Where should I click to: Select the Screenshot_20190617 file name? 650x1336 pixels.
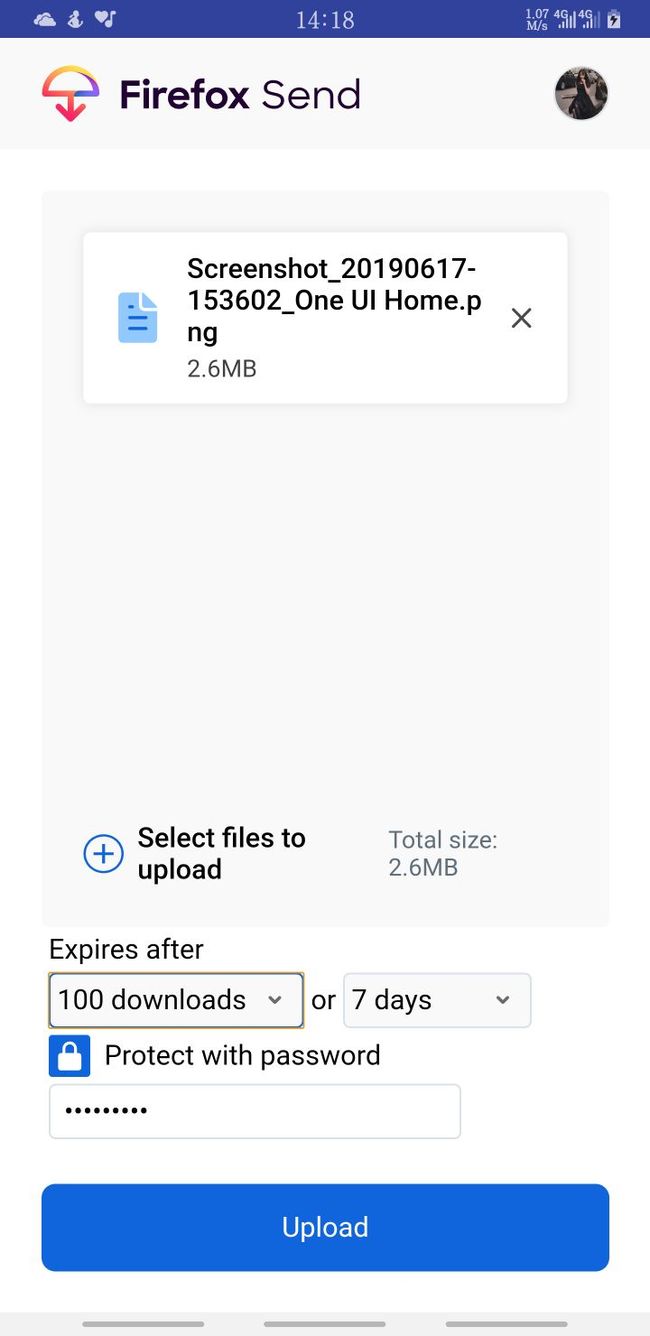point(334,300)
